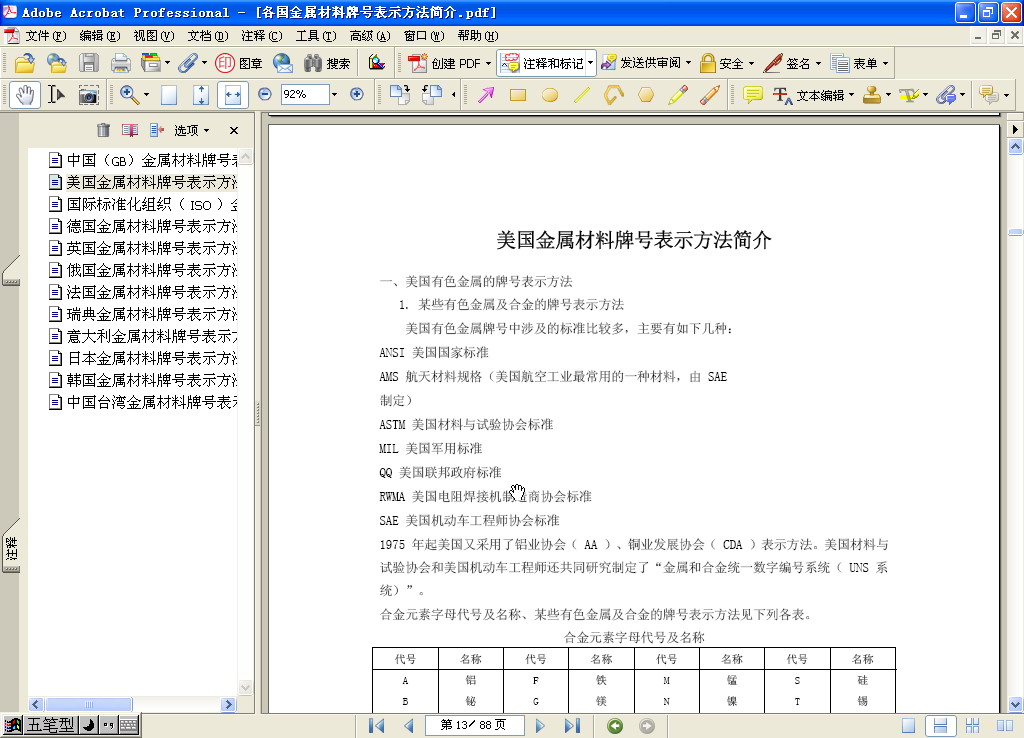Open the 表单 forms dropdown
This screenshot has height=738, width=1024.
click(x=886, y=63)
